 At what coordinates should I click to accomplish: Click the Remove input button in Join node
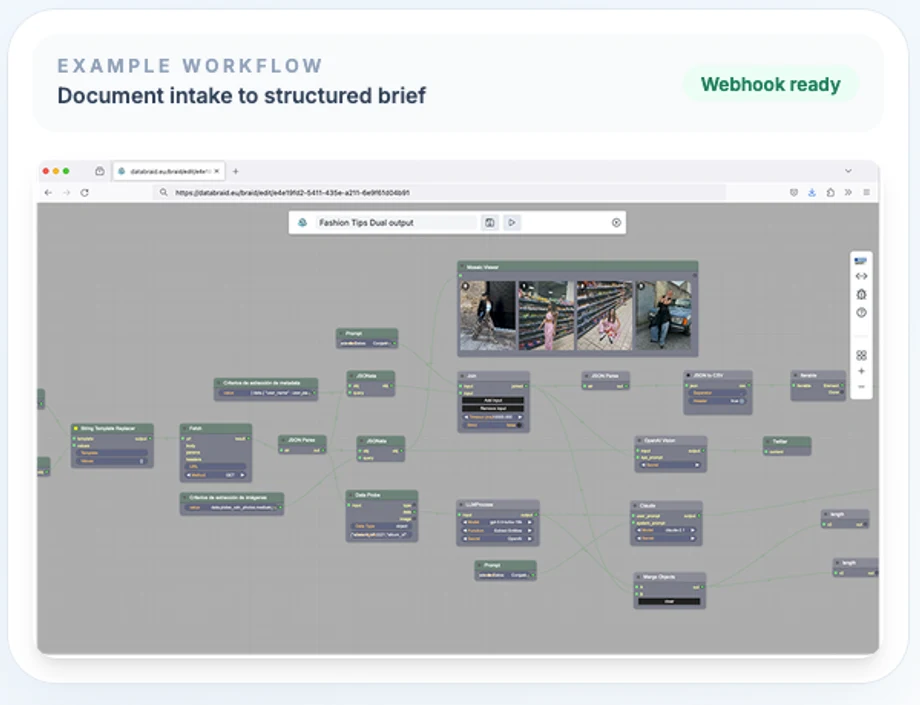[x=493, y=408]
